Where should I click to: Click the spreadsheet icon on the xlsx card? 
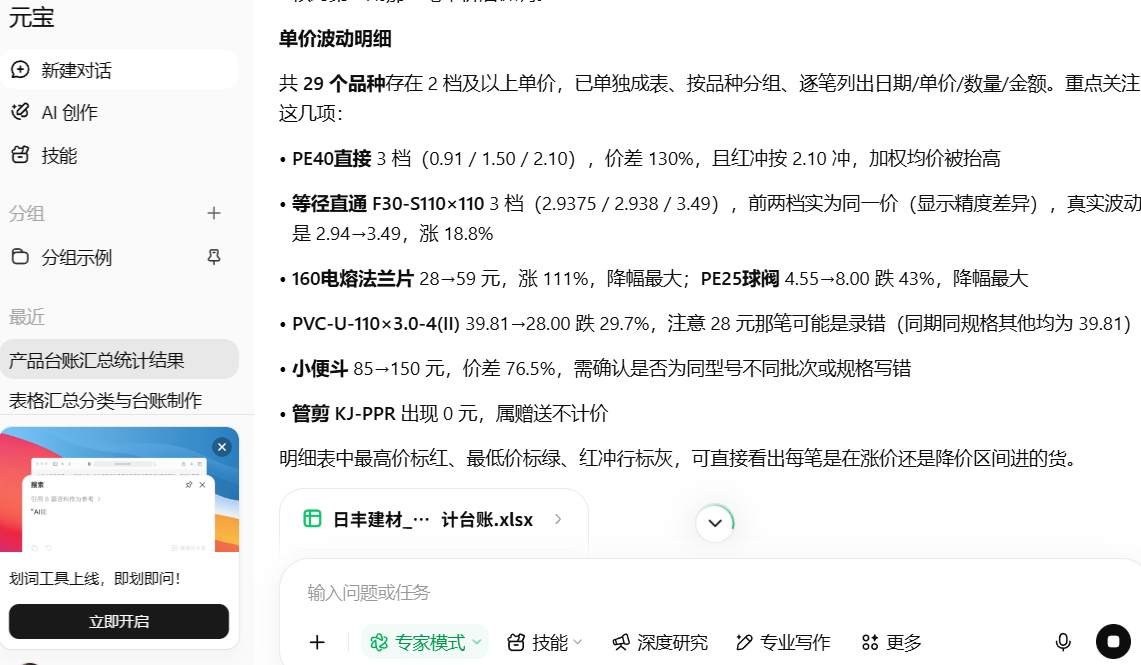(312, 519)
